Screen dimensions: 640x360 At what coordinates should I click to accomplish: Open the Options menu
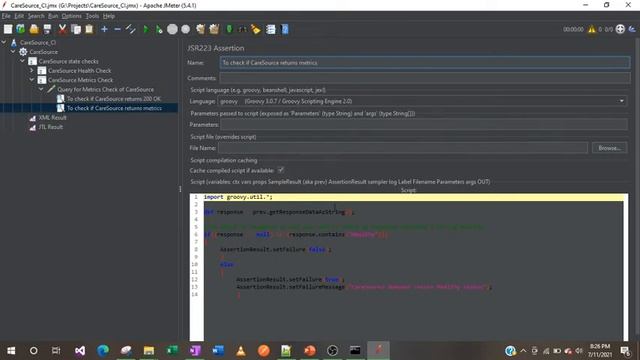[71, 16]
